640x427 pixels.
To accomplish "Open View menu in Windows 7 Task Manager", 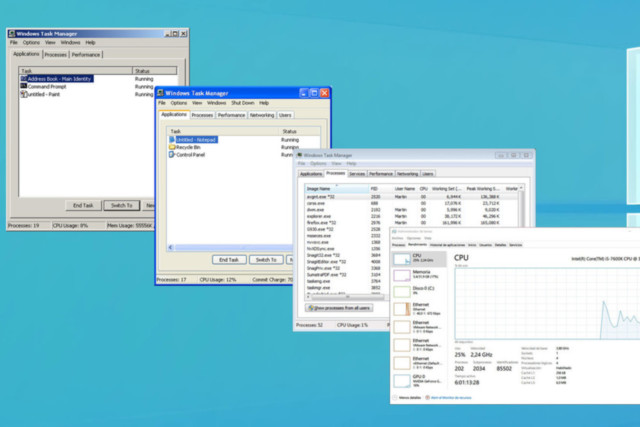I will click(336, 163).
